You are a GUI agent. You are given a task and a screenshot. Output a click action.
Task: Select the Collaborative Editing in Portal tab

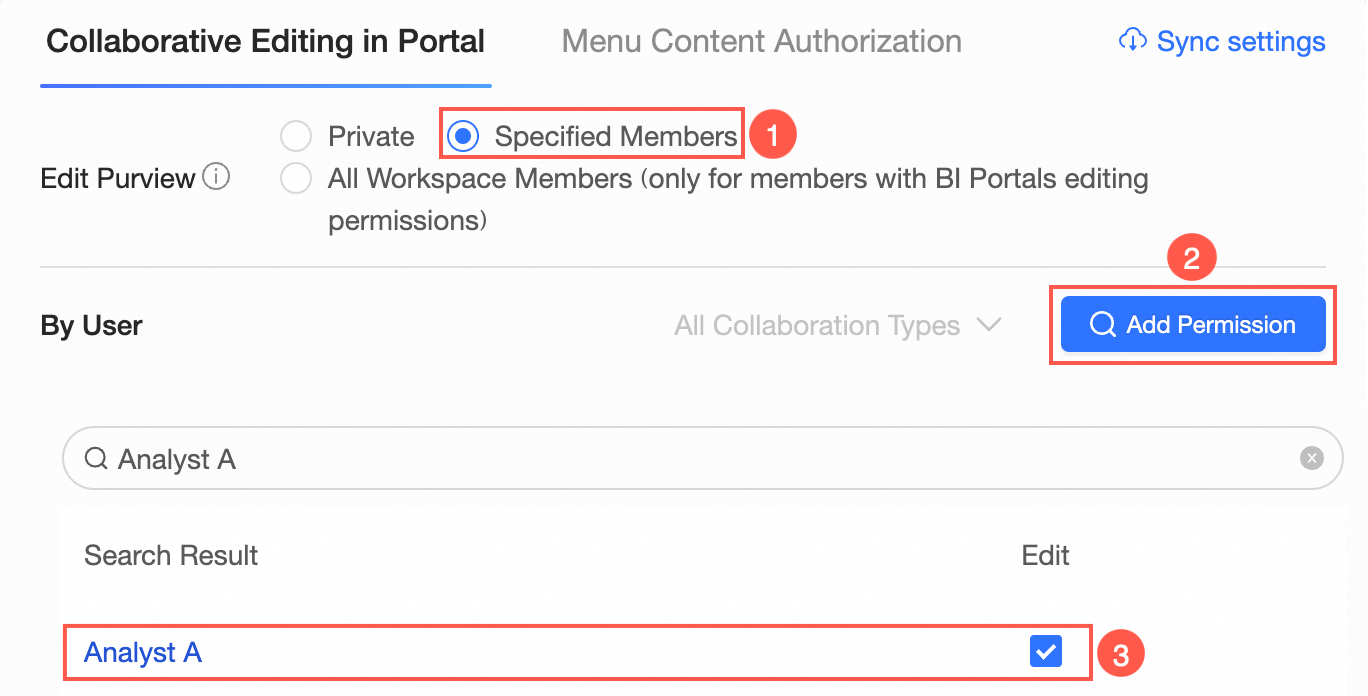pyautogui.click(x=265, y=42)
